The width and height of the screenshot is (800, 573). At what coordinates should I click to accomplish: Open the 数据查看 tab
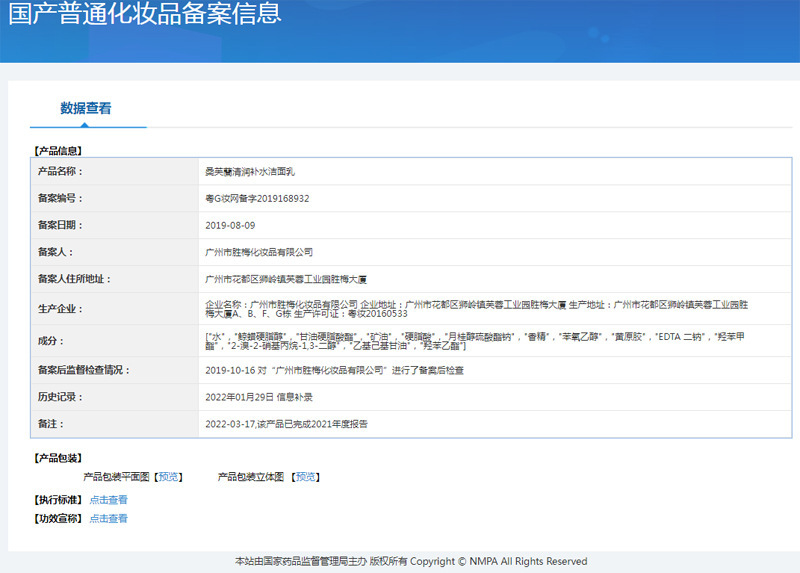(86, 108)
